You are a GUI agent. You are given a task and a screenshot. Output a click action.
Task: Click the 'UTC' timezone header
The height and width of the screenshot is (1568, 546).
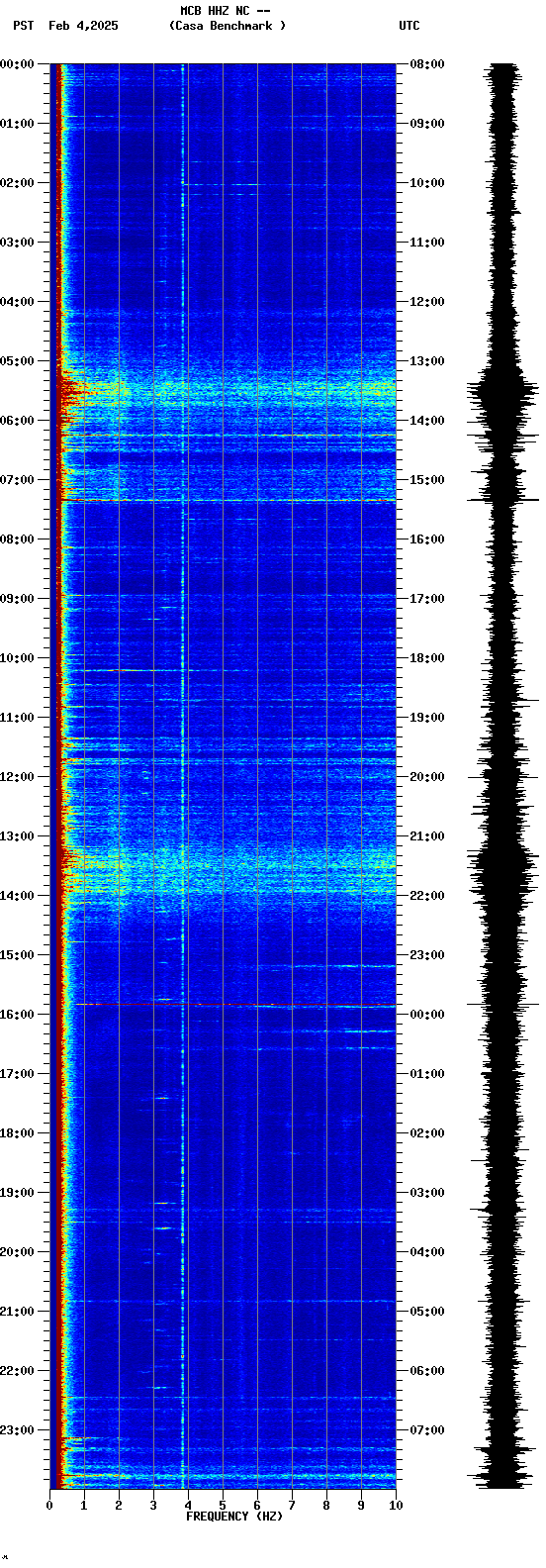tap(409, 26)
